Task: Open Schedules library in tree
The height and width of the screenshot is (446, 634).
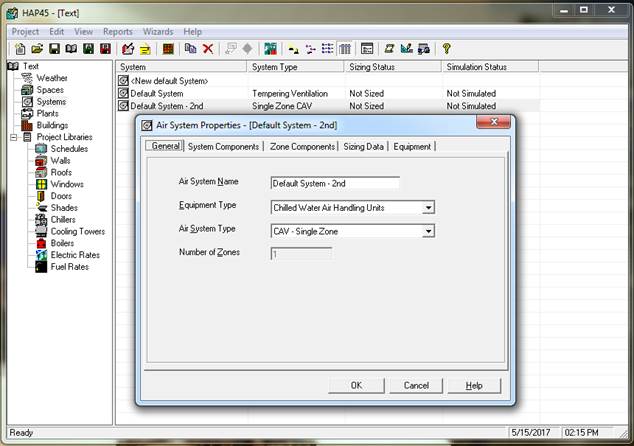Action: click(x=69, y=149)
